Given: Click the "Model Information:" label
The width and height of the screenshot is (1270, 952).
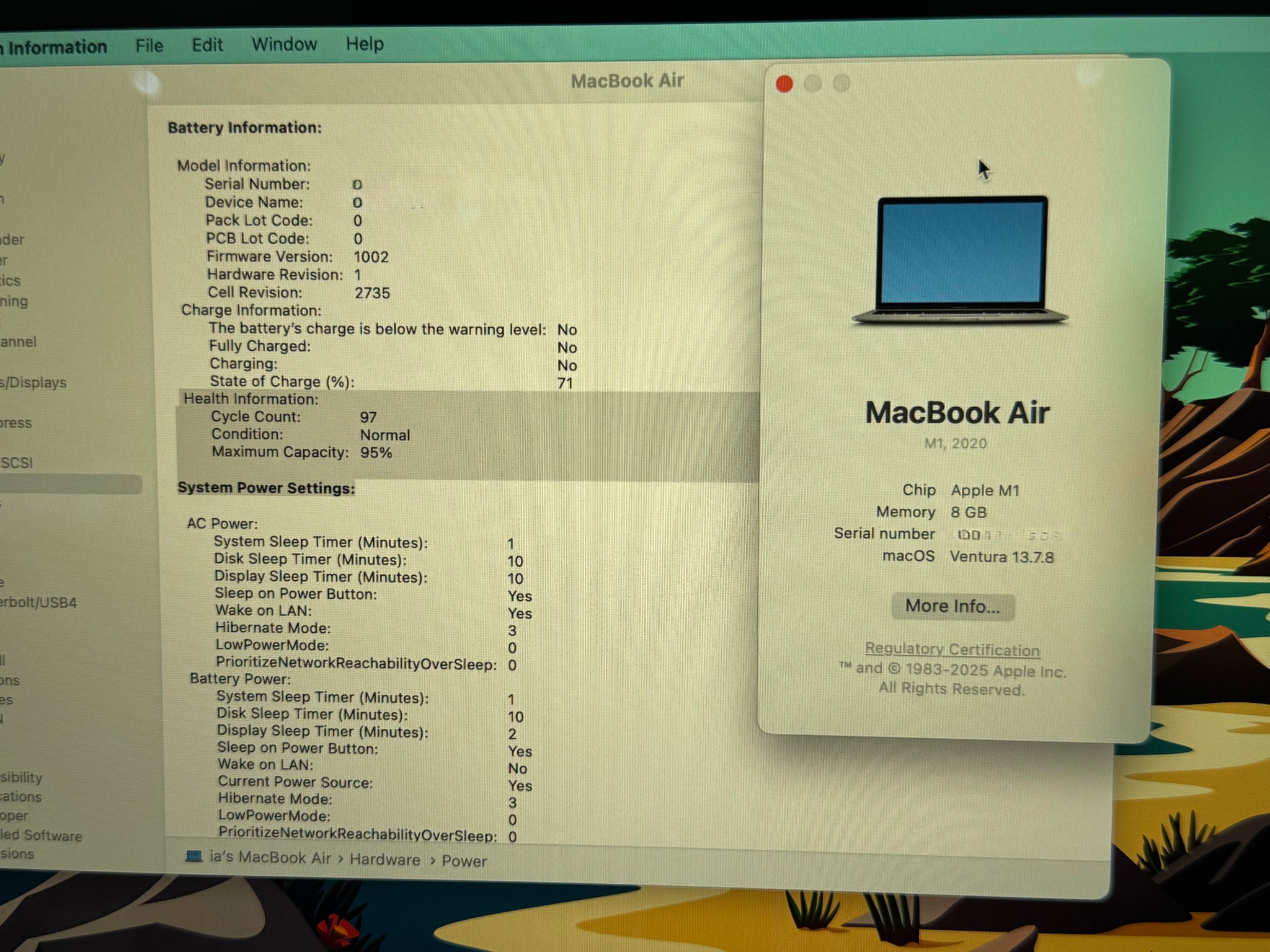Looking at the screenshot, I should 244,165.
